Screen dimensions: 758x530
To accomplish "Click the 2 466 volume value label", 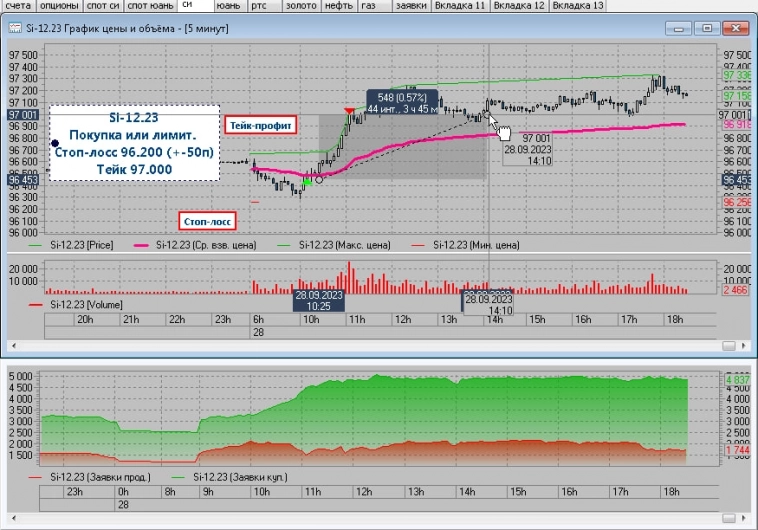I will [x=735, y=290].
